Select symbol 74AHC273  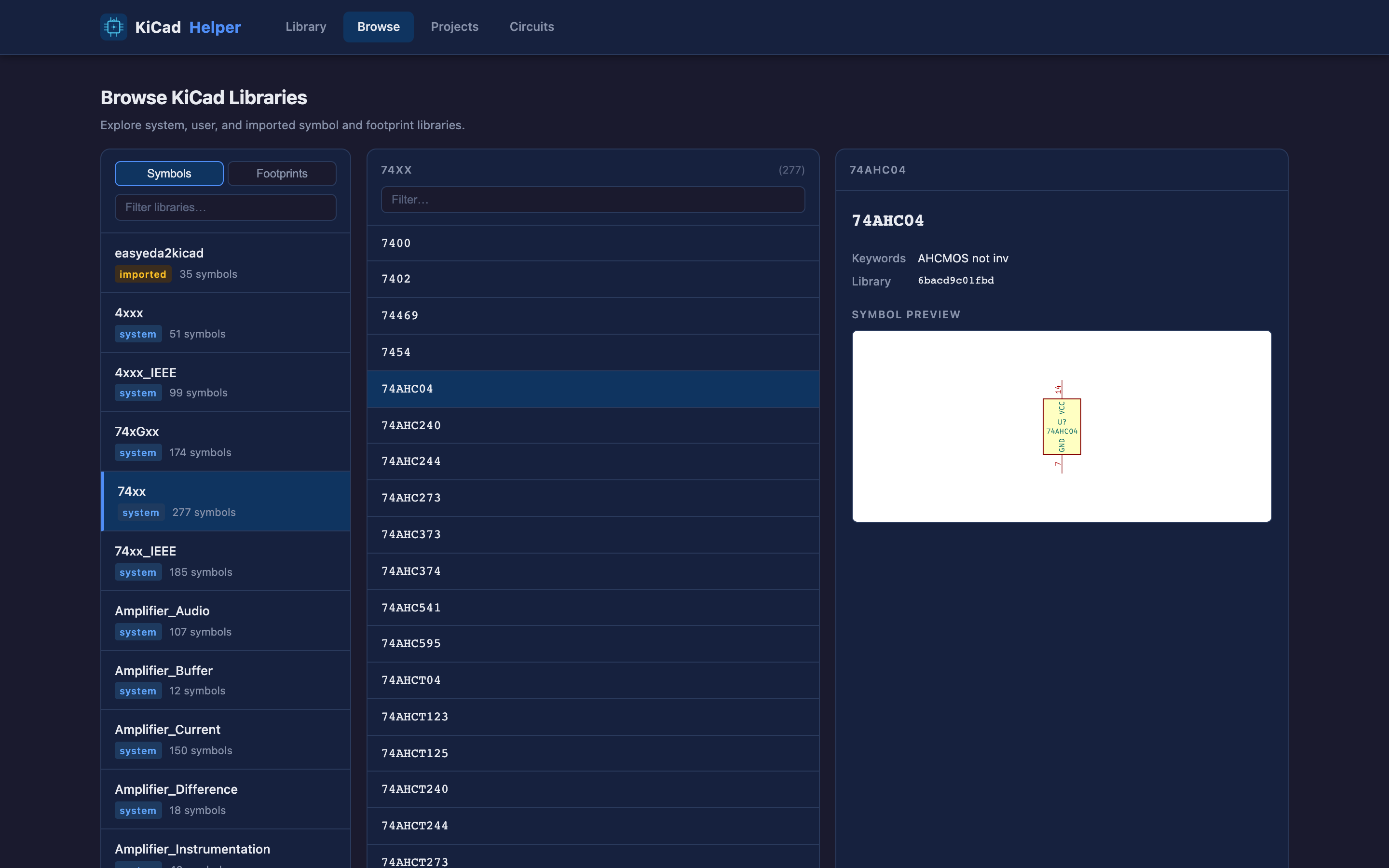tap(593, 498)
